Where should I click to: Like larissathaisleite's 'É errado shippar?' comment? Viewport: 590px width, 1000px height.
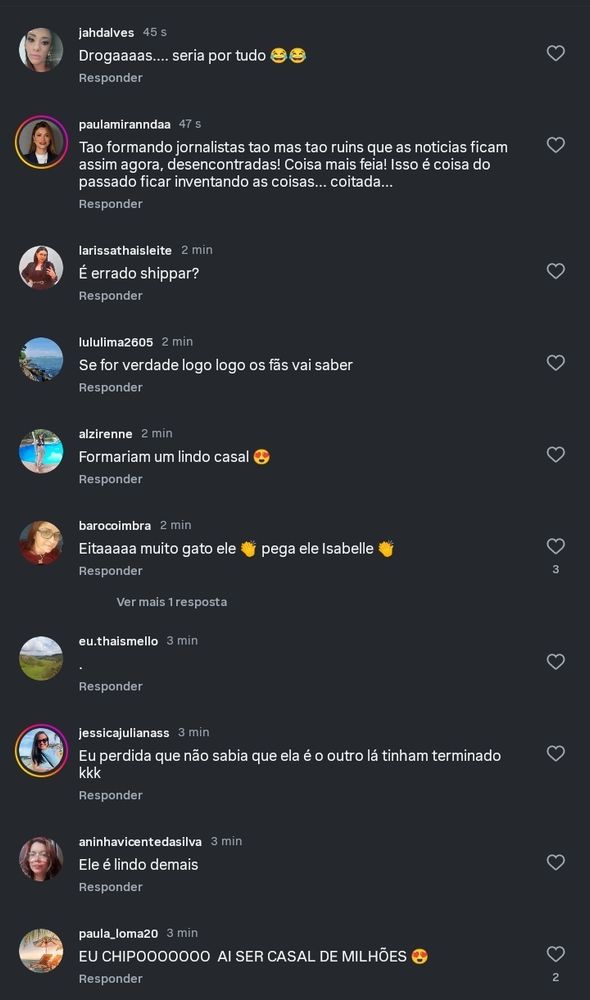coord(556,271)
